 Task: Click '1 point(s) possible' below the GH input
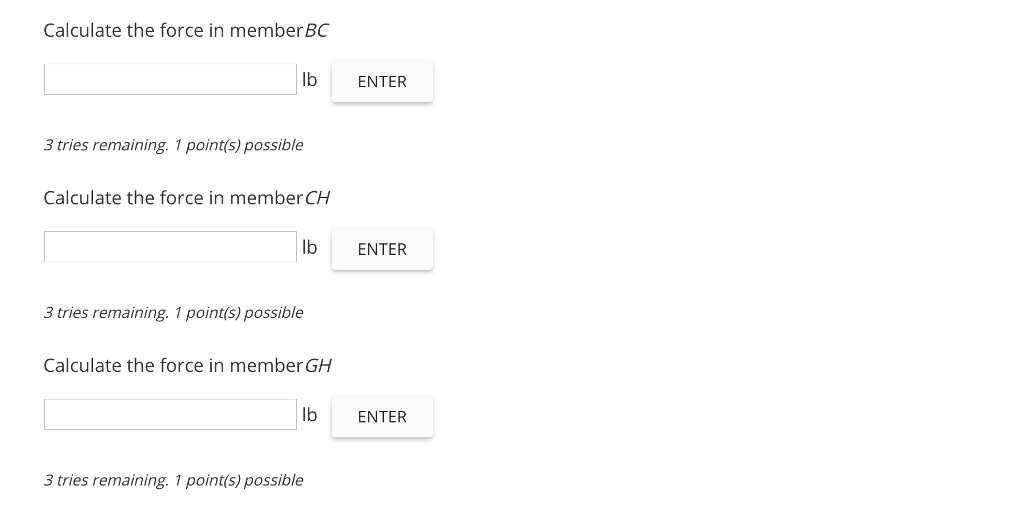[238, 480]
